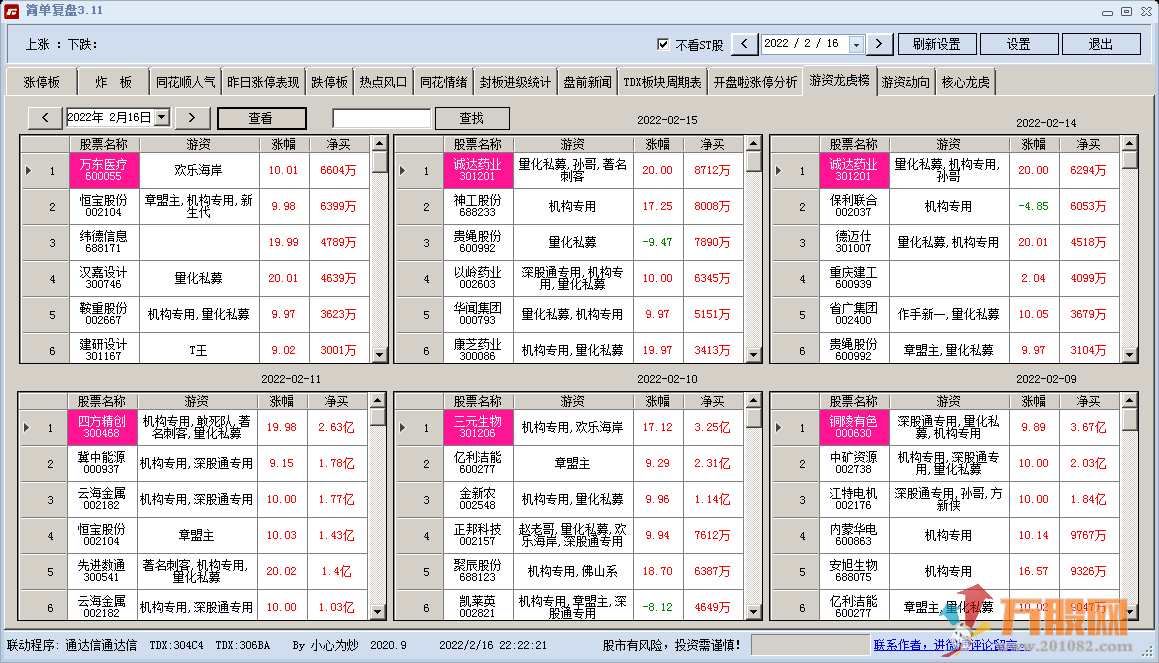This screenshot has height=663, width=1159.
Task: Select stock 纬德信息 688171
Action: point(103,242)
